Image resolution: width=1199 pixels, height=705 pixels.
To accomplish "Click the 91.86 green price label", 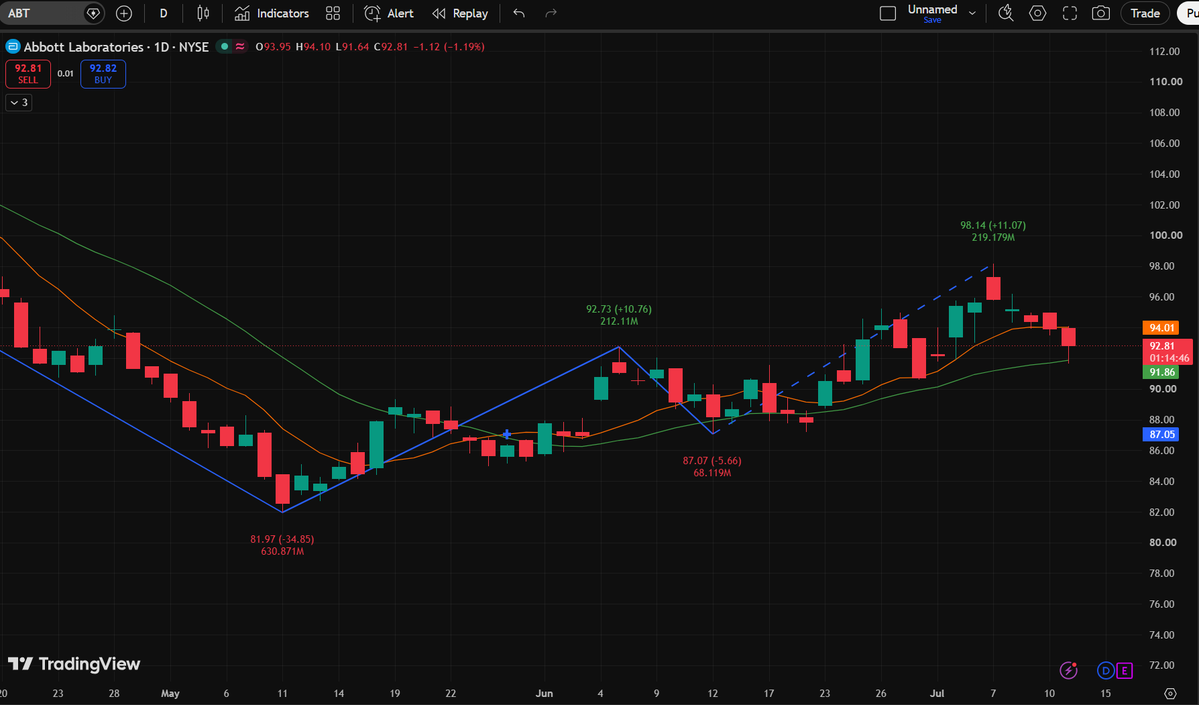I will pyautogui.click(x=1161, y=372).
